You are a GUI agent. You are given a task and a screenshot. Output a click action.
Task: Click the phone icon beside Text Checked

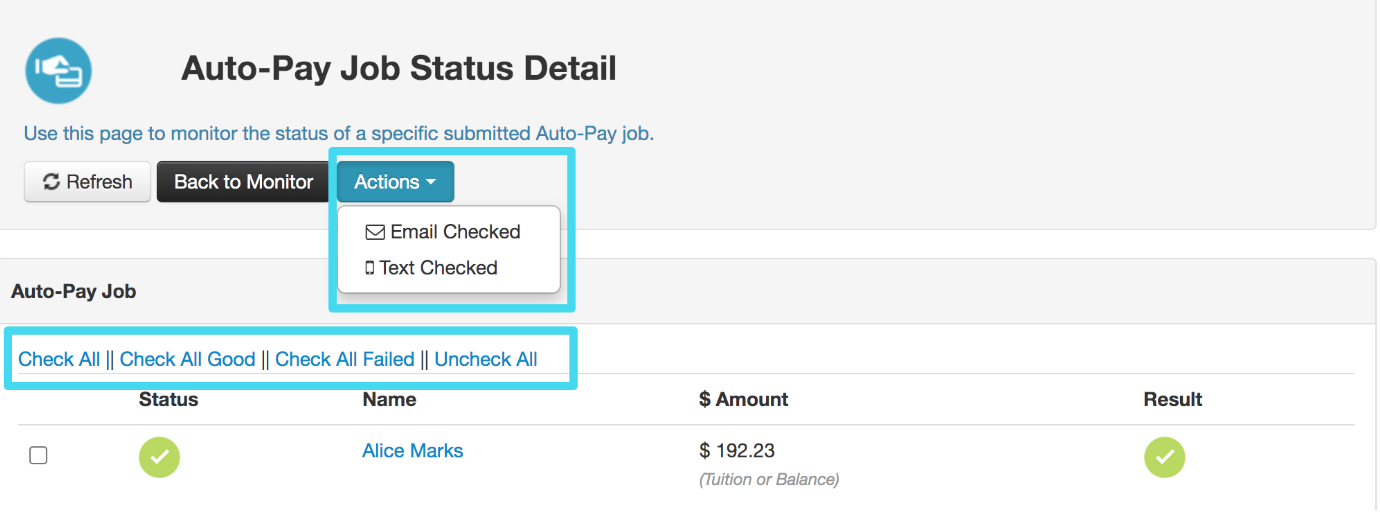pyautogui.click(x=370, y=268)
